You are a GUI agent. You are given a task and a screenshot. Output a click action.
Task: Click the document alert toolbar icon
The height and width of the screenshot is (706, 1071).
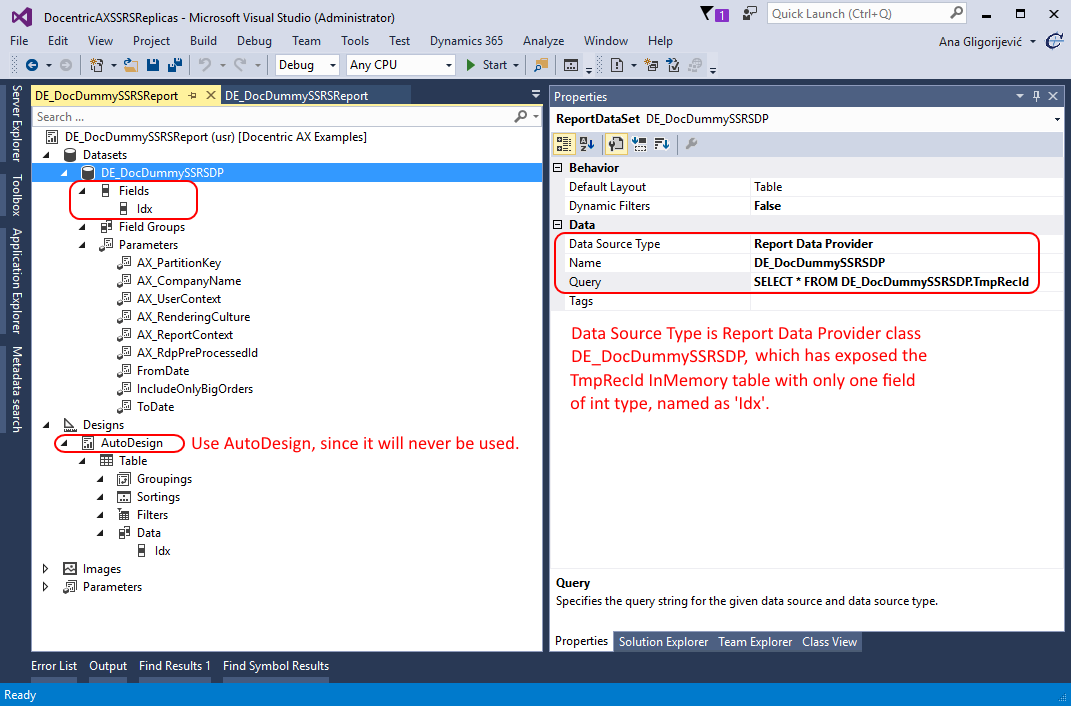point(617,65)
